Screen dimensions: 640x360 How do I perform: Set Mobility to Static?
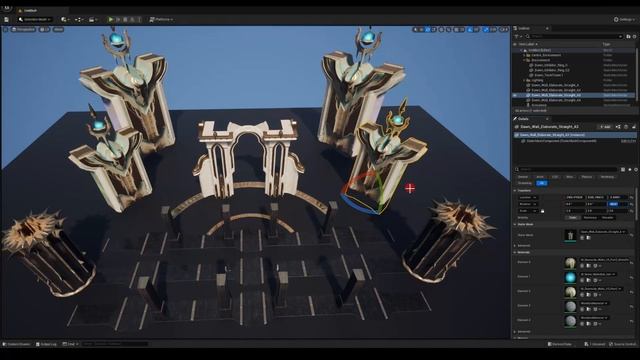click(573, 218)
